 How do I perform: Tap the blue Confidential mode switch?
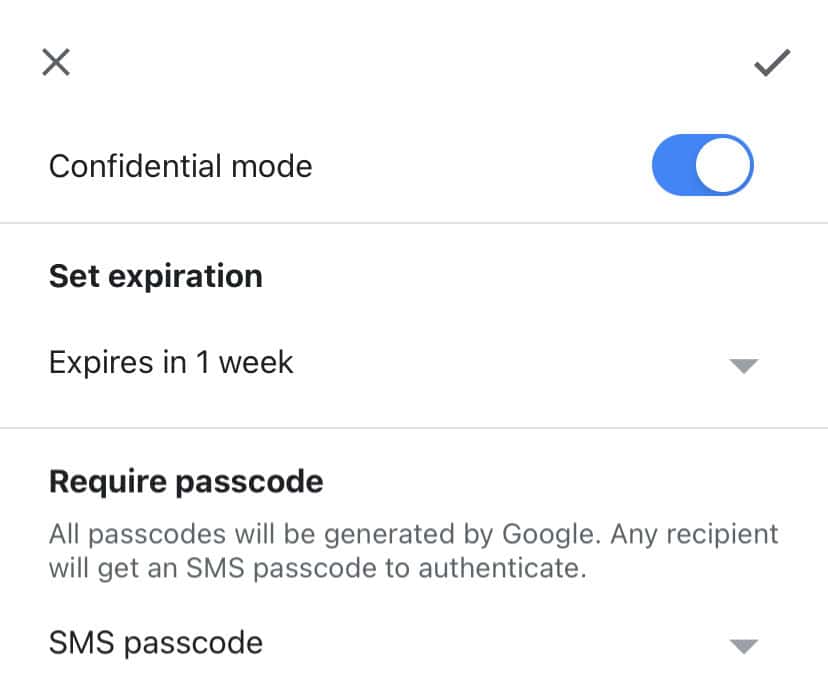click(703, 164)
